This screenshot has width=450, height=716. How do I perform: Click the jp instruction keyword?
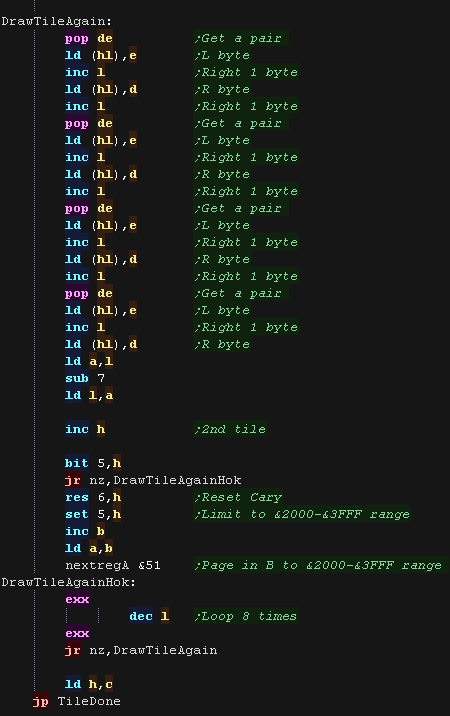tap(40, 701)
